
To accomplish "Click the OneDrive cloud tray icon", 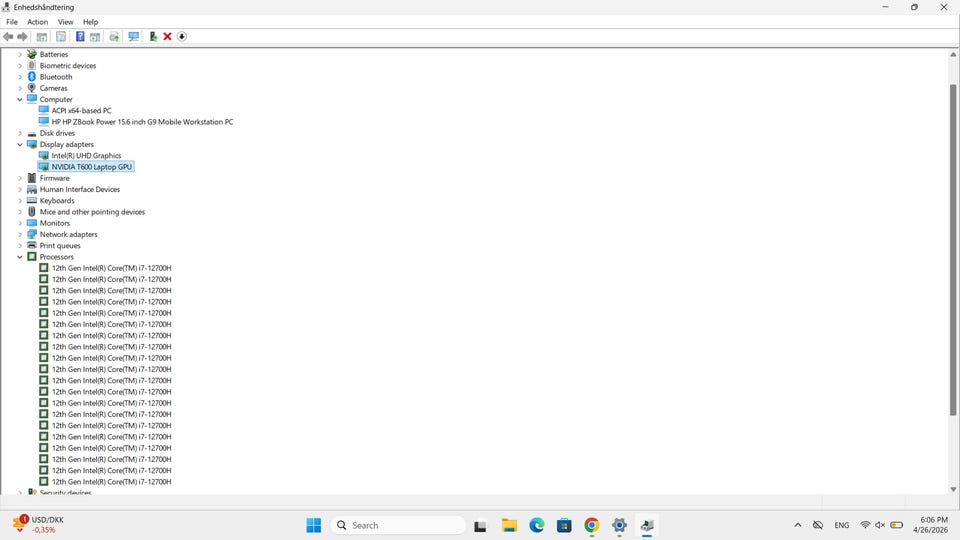I will (818, 525).
